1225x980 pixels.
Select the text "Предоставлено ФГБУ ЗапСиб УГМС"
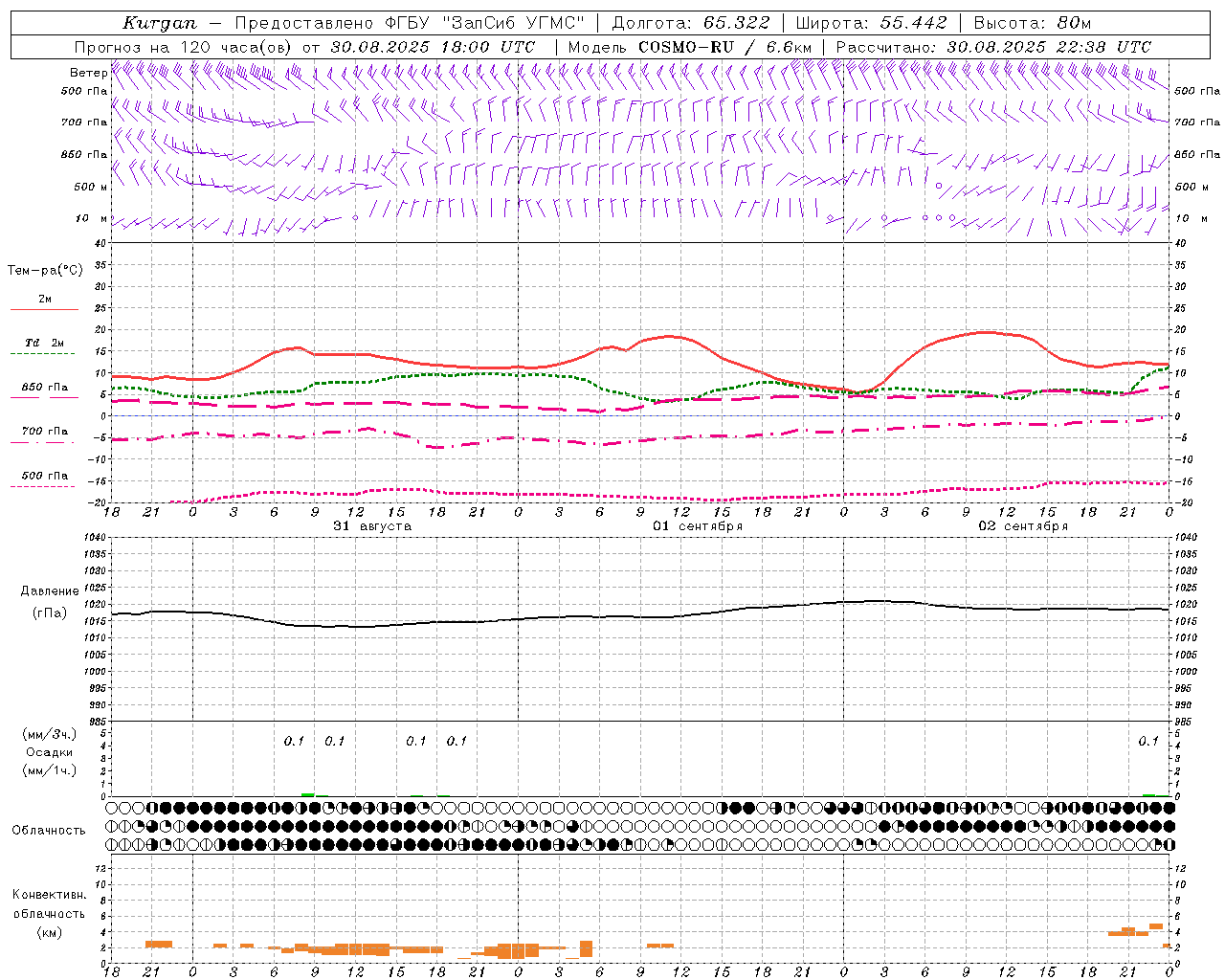410,23
